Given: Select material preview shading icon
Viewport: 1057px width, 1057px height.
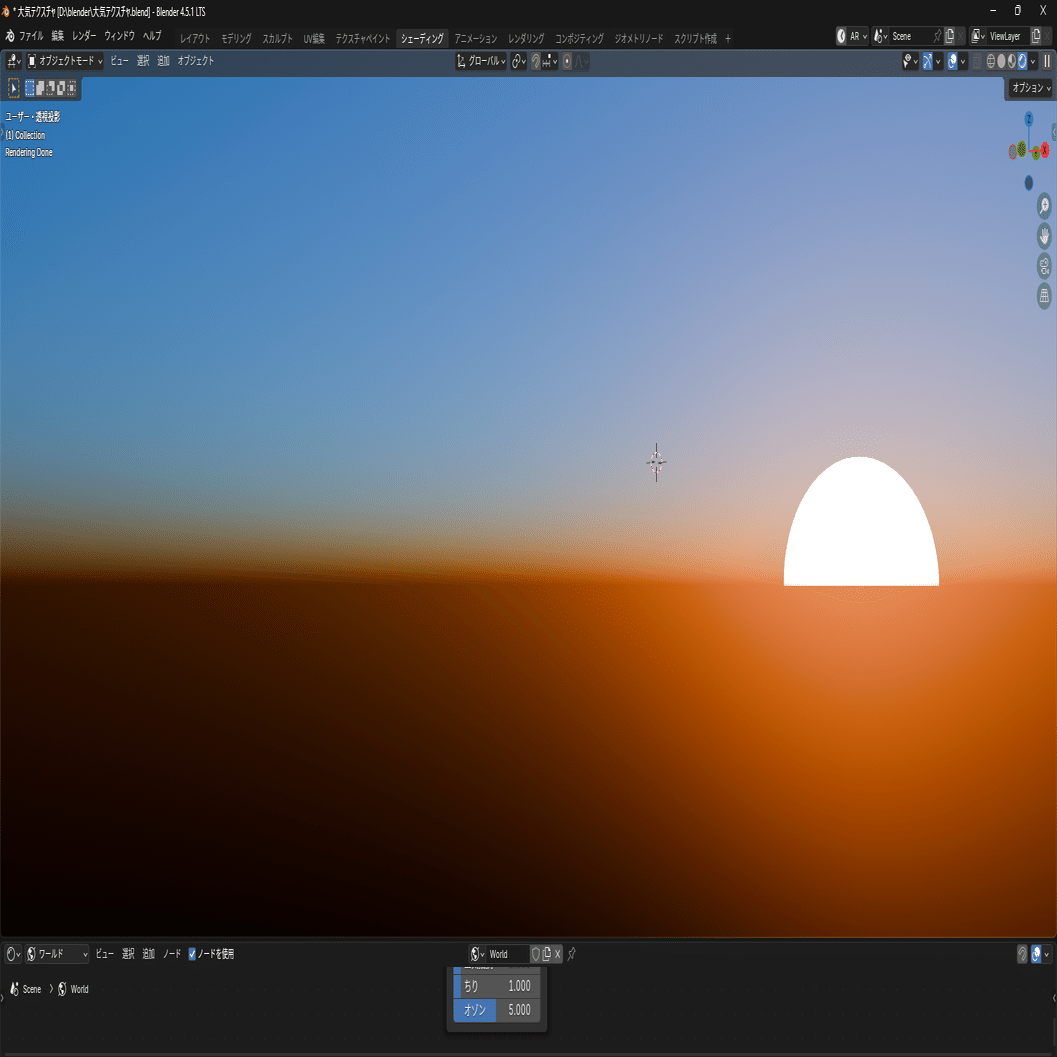Looking at the screenshot, I should click(1012, 61).
